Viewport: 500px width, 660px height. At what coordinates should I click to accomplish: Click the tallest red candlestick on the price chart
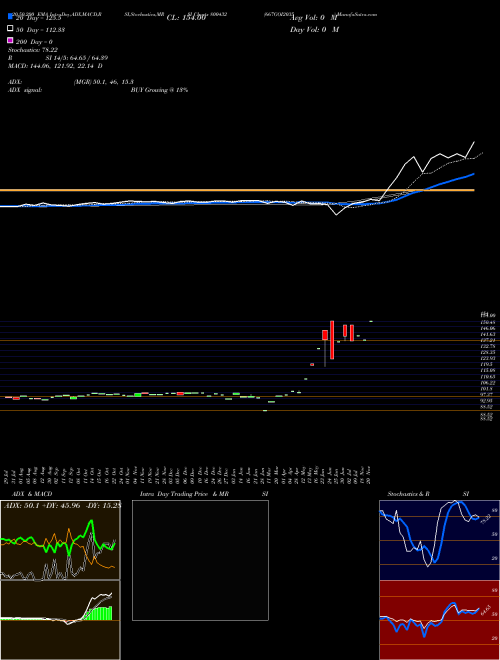332,340
